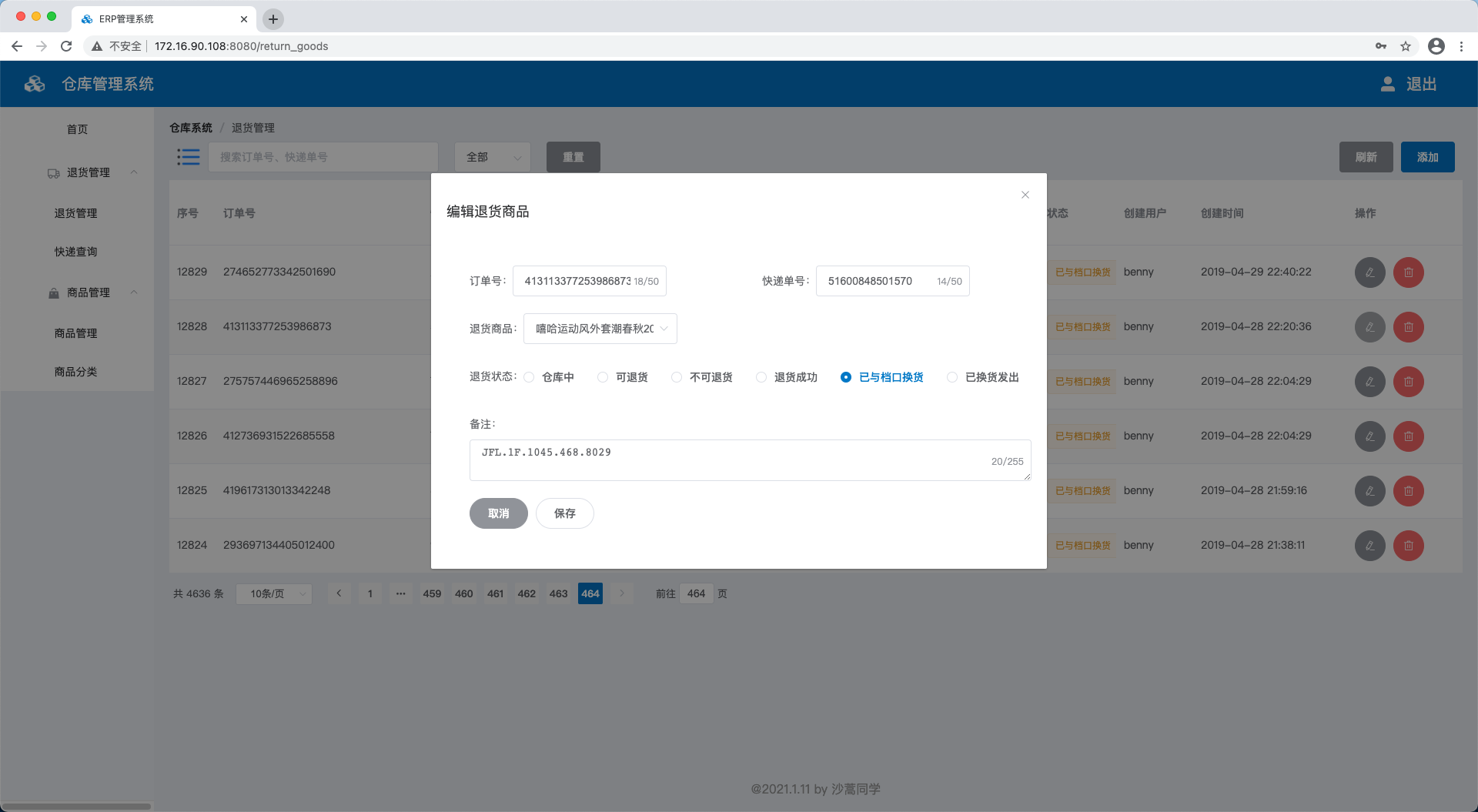Screen dimensions: 1478x812
Task: Log out via the 退出 link
Action: point(1422,84)
